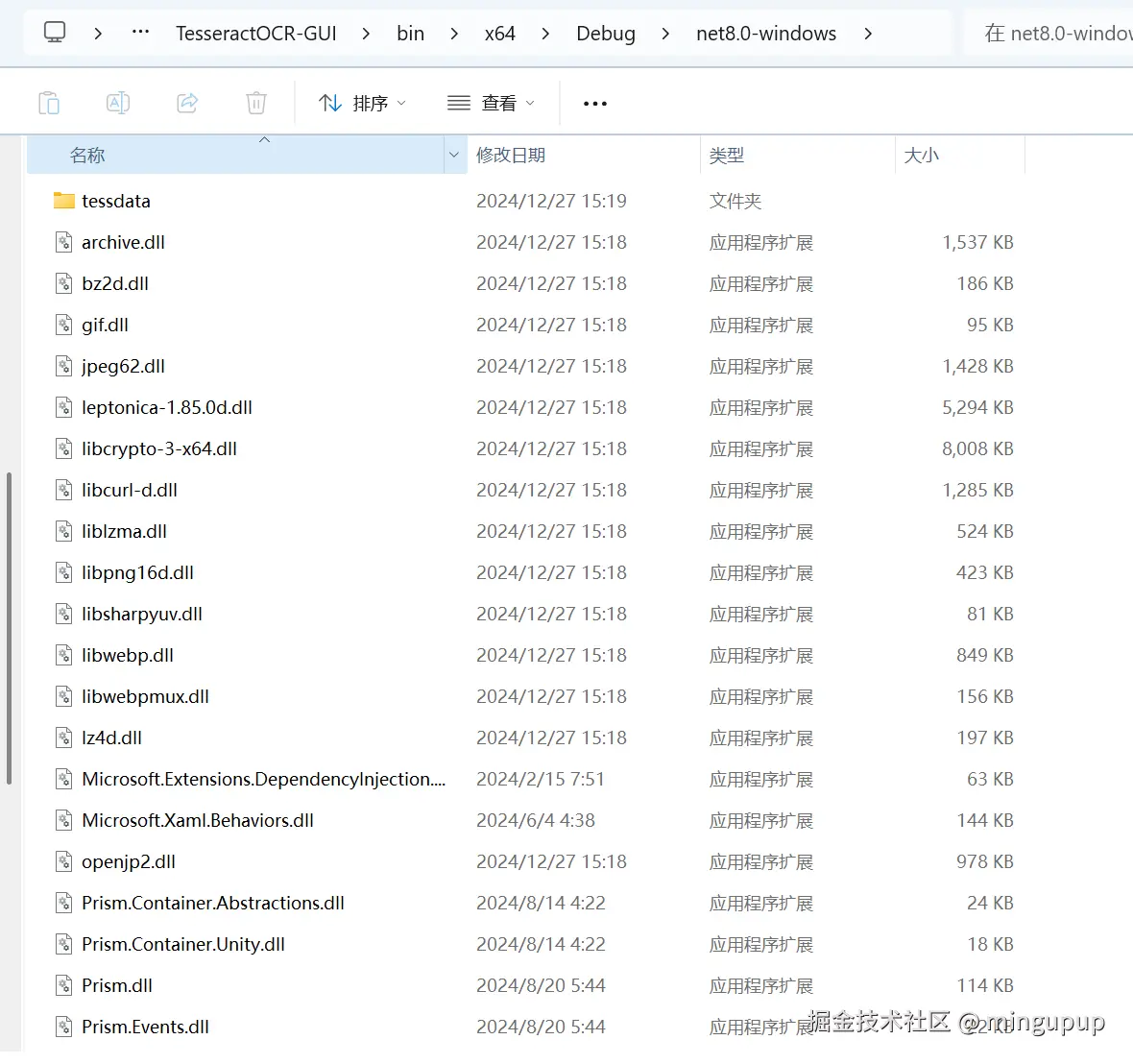1133x1064 pixels.
Task: Navigate to Debug folder in breadcrumb
Action: tap(606, 34)
